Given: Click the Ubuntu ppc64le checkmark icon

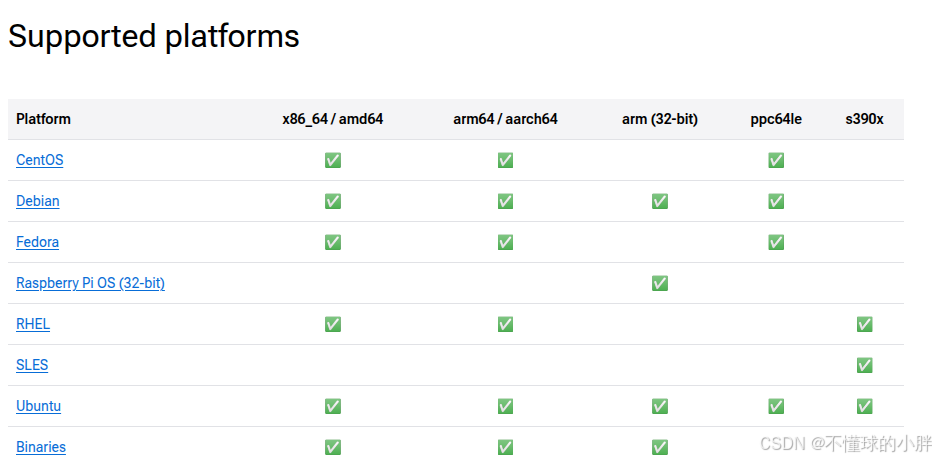Looking at the screenshot, I should point(776,406).
